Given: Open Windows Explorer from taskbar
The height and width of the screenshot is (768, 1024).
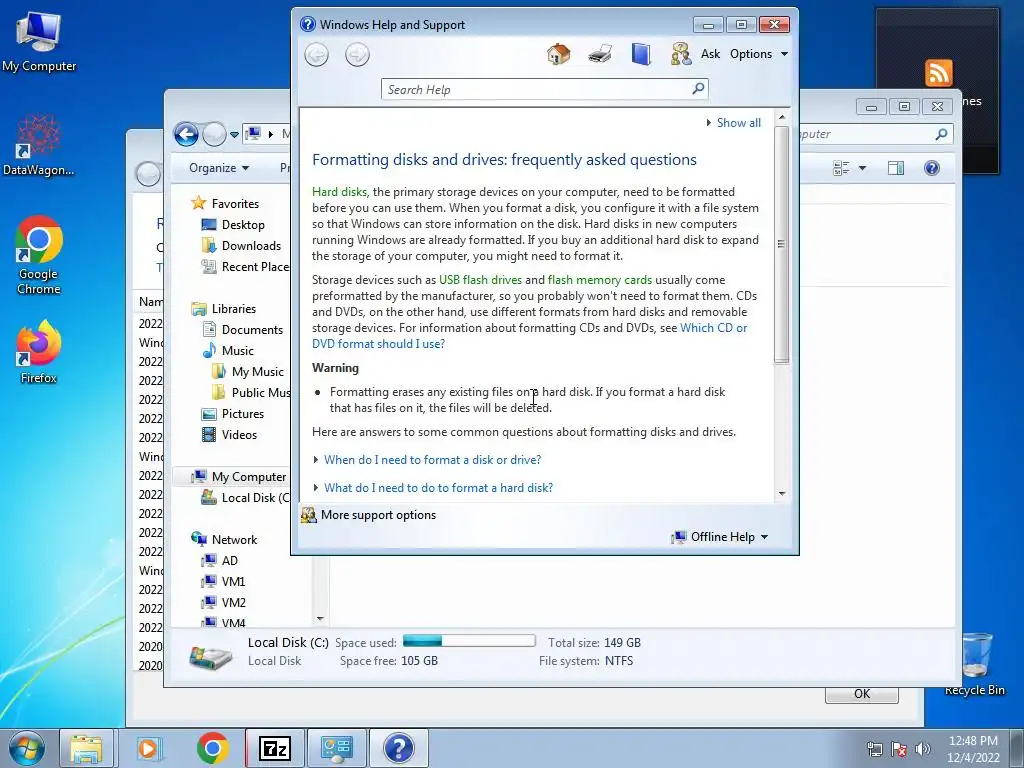Looking at the screenshot, I should pyautogui.click(x=86, y=748).
